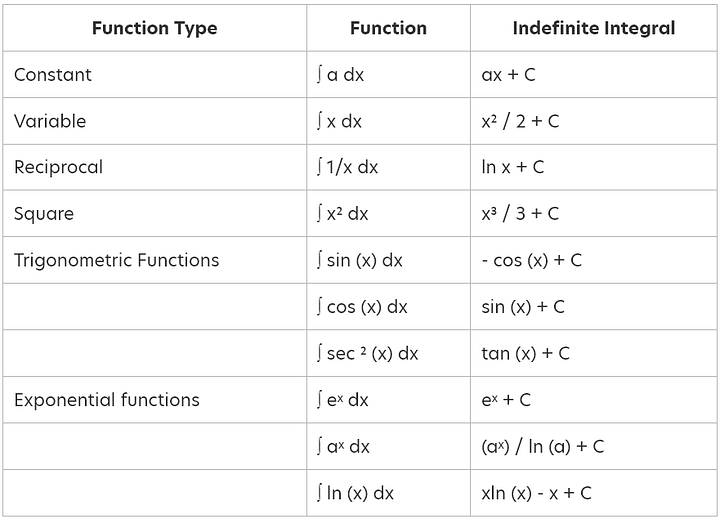720x519 pixels.
Task: Select the Trigonometric Functions label
Action: pos(117,260)
